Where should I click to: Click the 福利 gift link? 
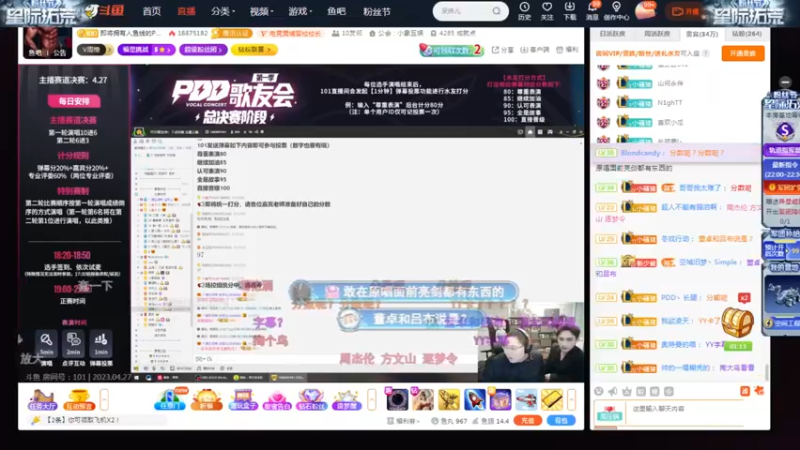pyautogui.click(x=567, y=49)
